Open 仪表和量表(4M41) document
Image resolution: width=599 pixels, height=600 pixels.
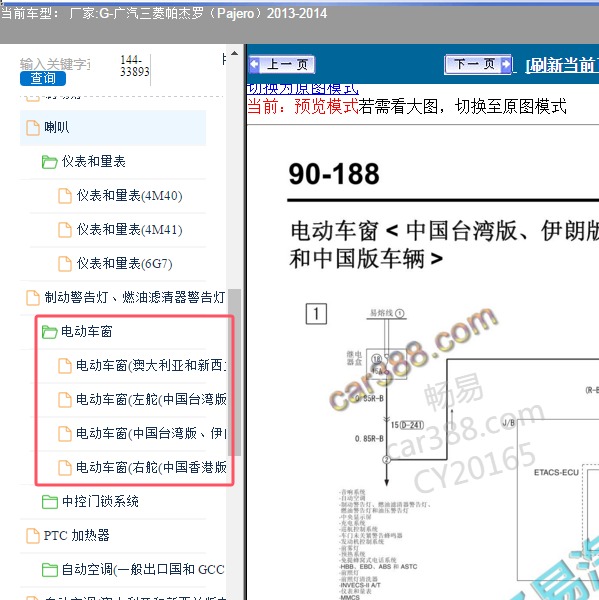[x=129, y=230]
